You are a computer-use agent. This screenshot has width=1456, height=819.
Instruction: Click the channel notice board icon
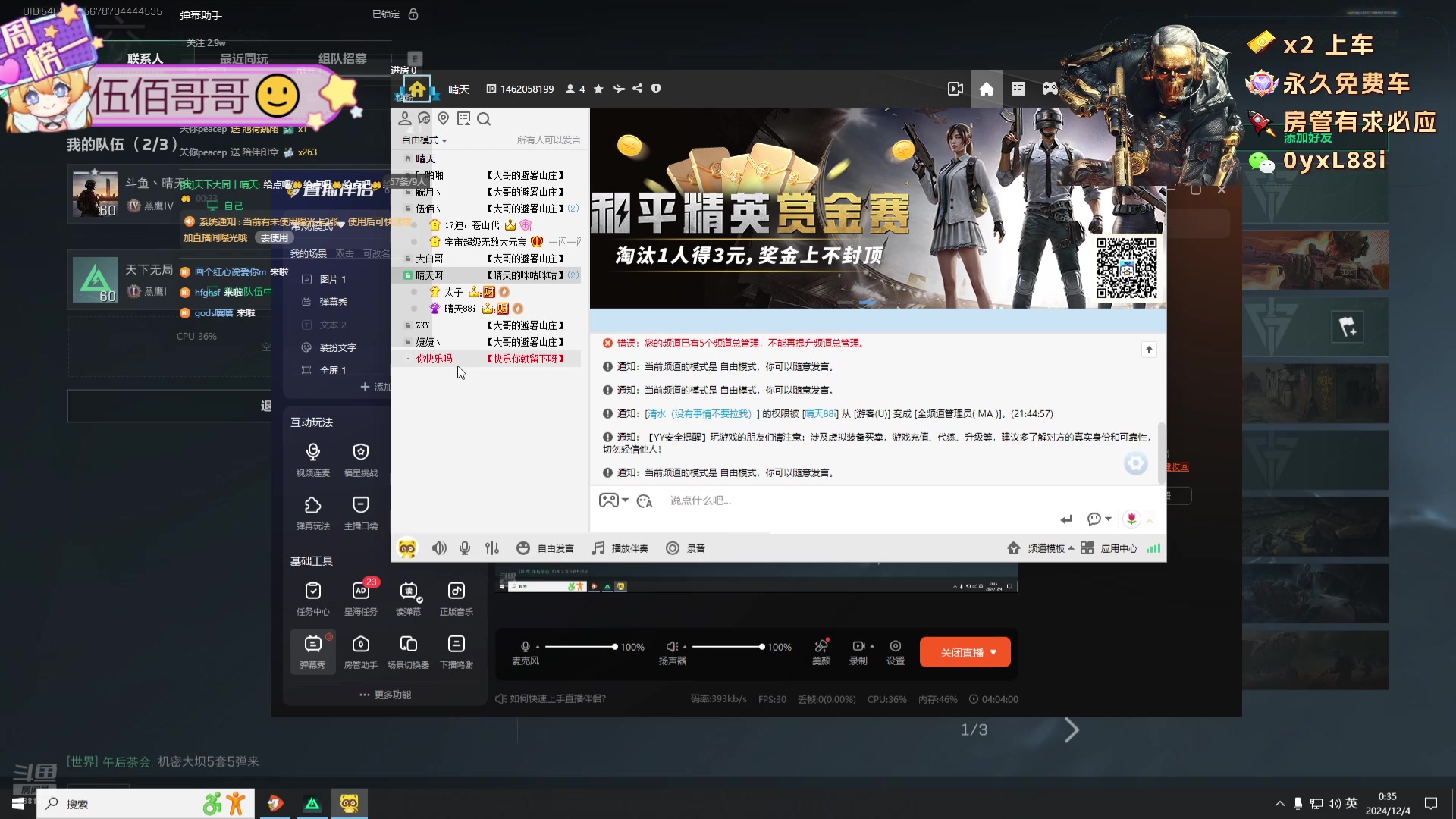pos(463,118)
